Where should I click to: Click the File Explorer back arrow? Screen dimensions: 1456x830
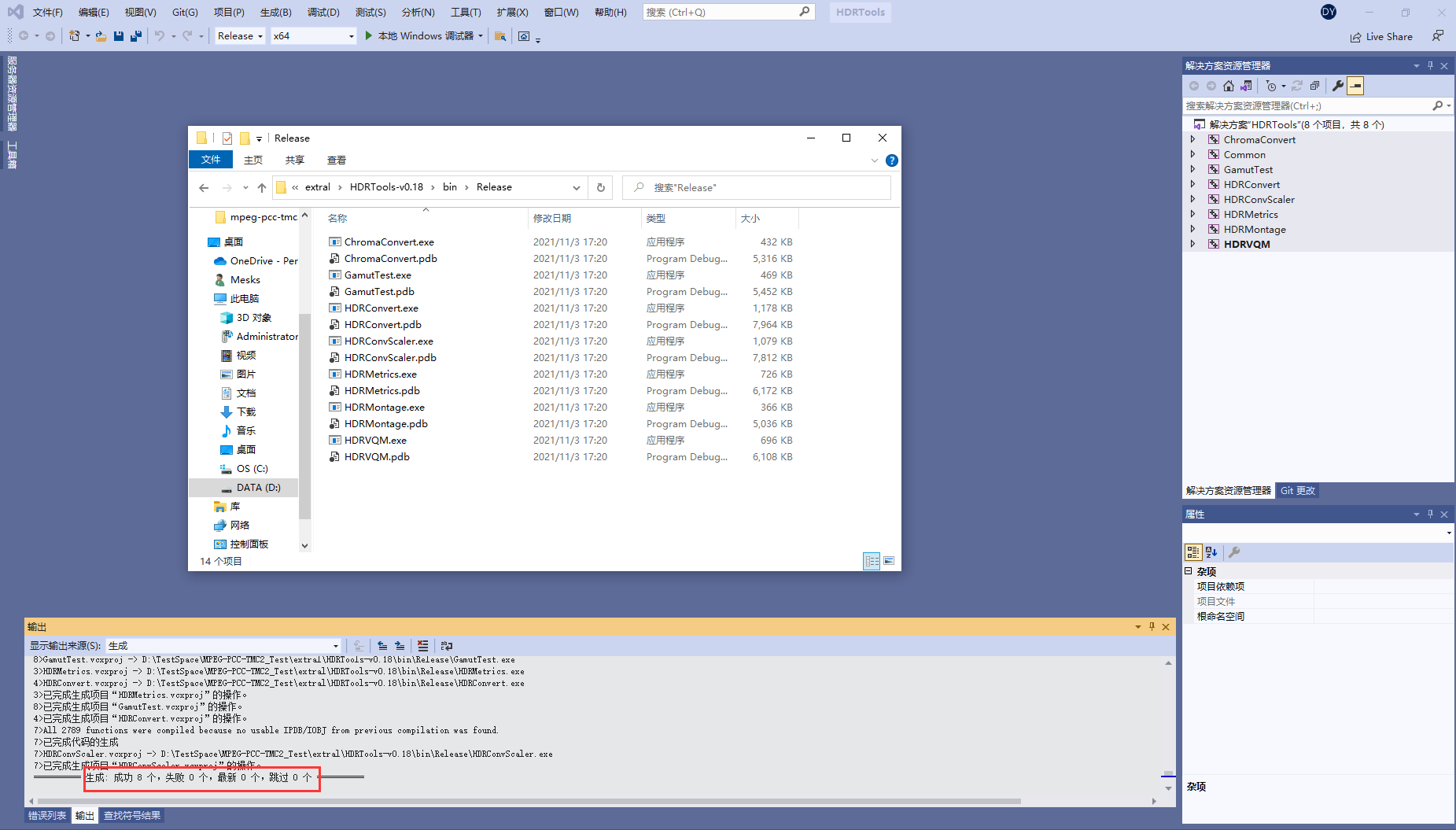(204, 187)
